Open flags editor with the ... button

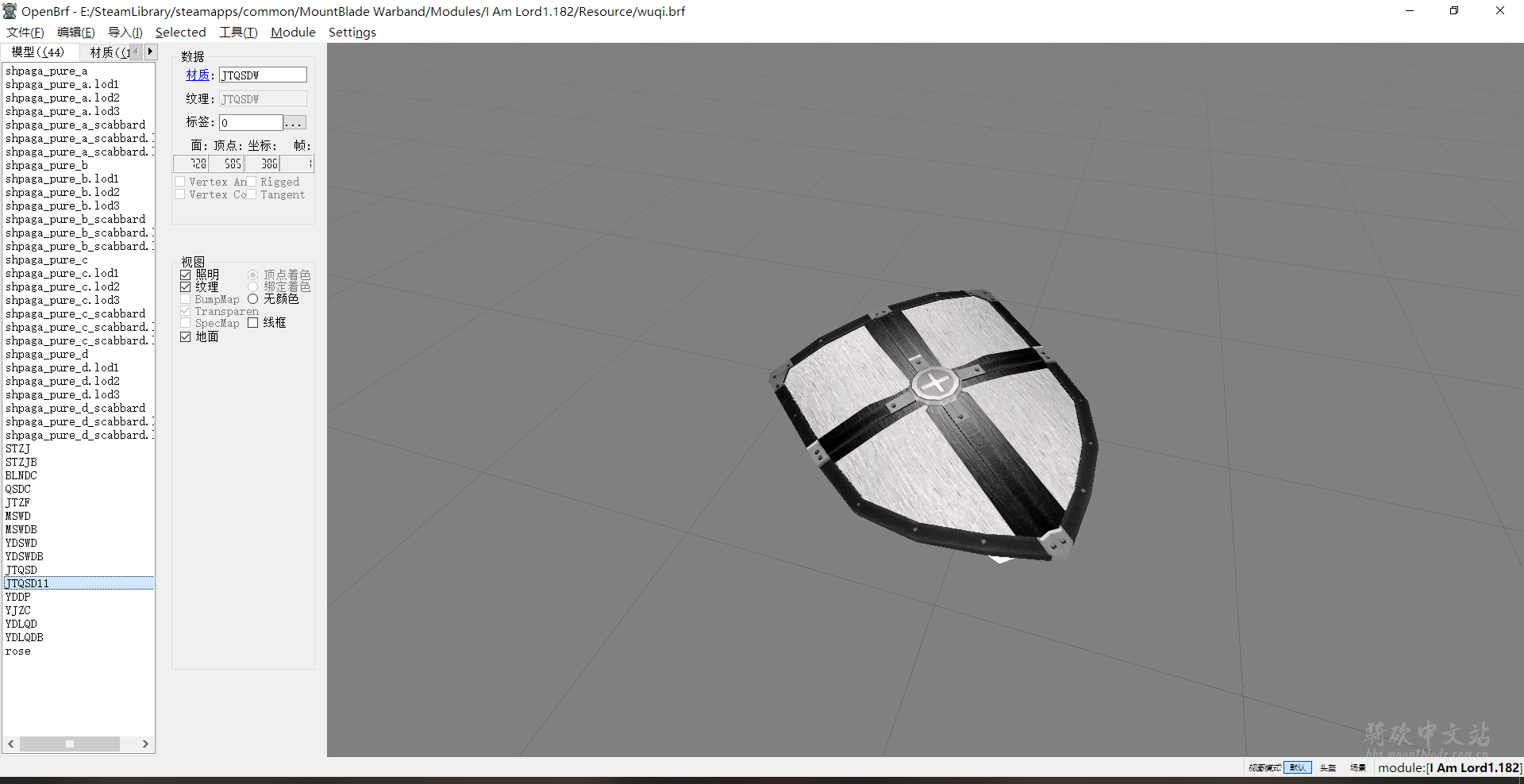[294, 122]
